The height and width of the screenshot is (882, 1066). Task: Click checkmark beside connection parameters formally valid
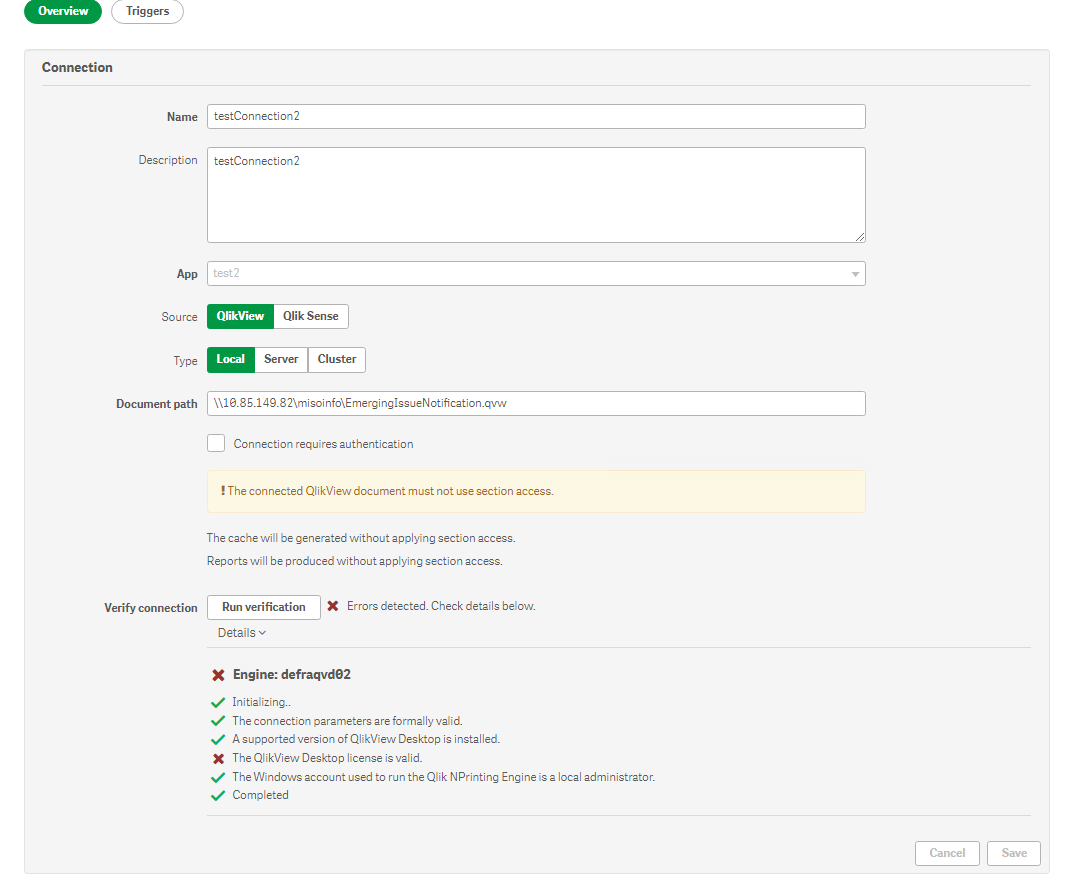pyautogui.click(x=218, y=721)
